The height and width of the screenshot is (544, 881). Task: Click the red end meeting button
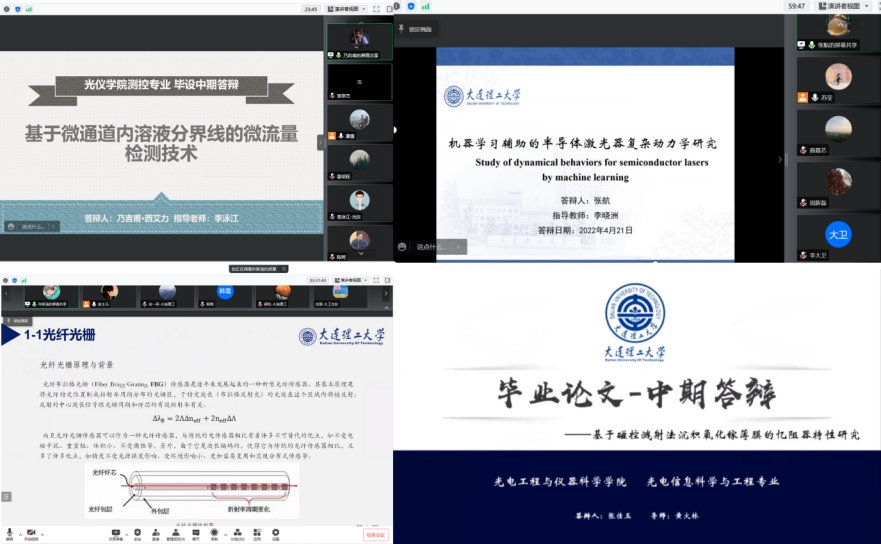pos(376,534)
